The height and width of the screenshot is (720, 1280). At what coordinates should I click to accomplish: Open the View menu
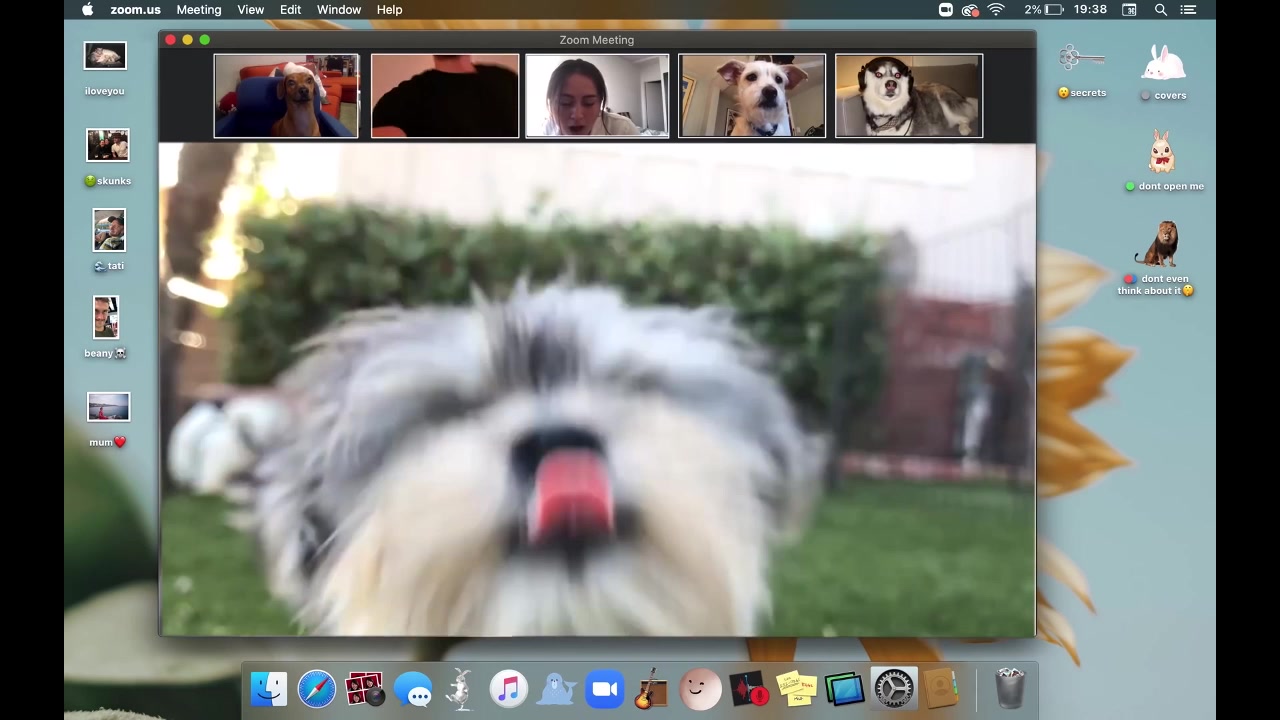click(251, 10)
